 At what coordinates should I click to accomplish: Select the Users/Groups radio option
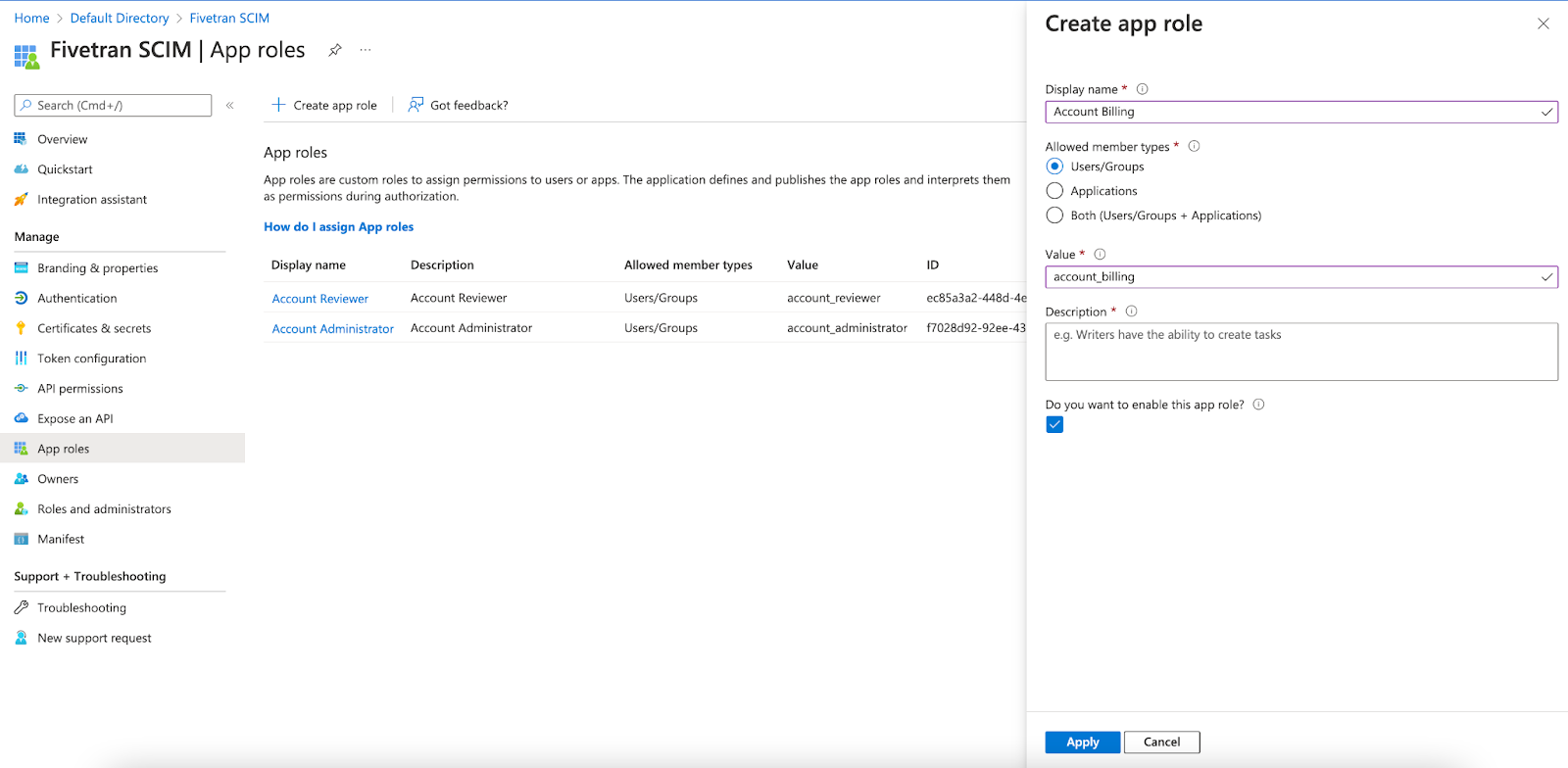coord(1054,167)
